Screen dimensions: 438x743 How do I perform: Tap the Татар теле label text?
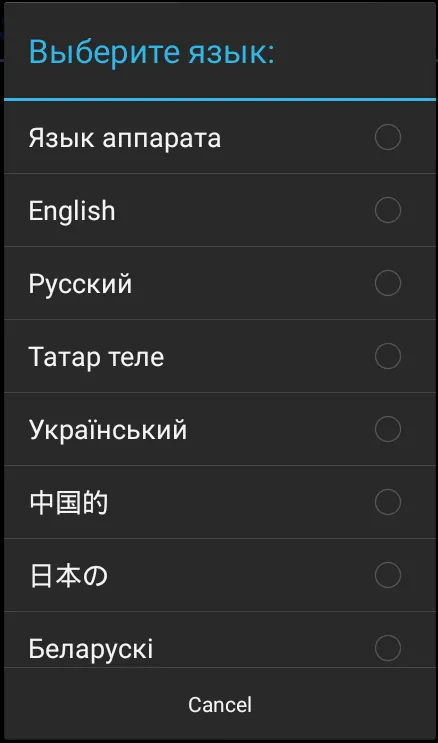pos(96,357)
